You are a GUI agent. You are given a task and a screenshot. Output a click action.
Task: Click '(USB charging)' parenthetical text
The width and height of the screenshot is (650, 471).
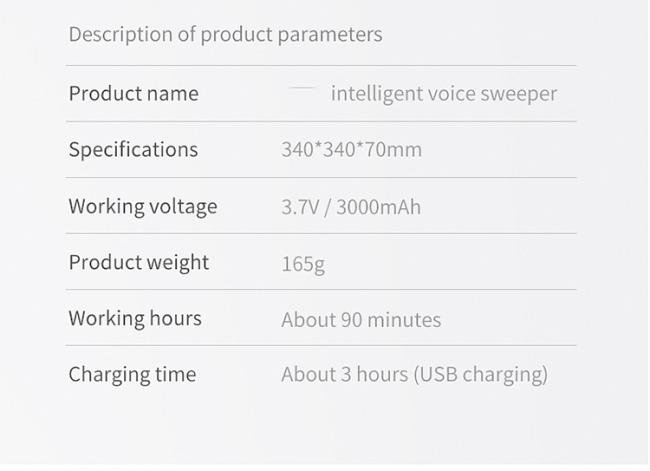click(x=481, y=375)
